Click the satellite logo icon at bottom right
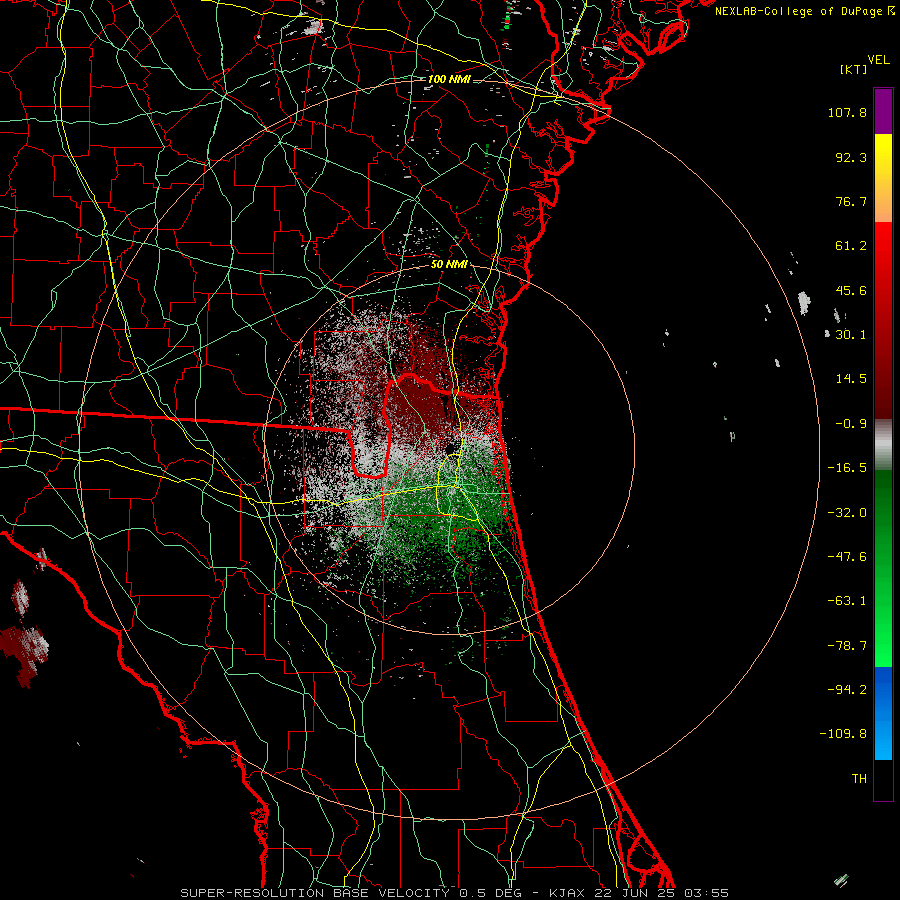Screen dimensions: 900x900 click(841, 880)
